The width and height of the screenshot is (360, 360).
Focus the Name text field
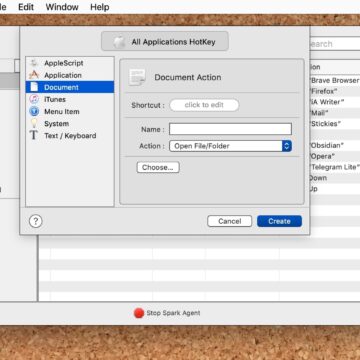[x=230, y=129]
